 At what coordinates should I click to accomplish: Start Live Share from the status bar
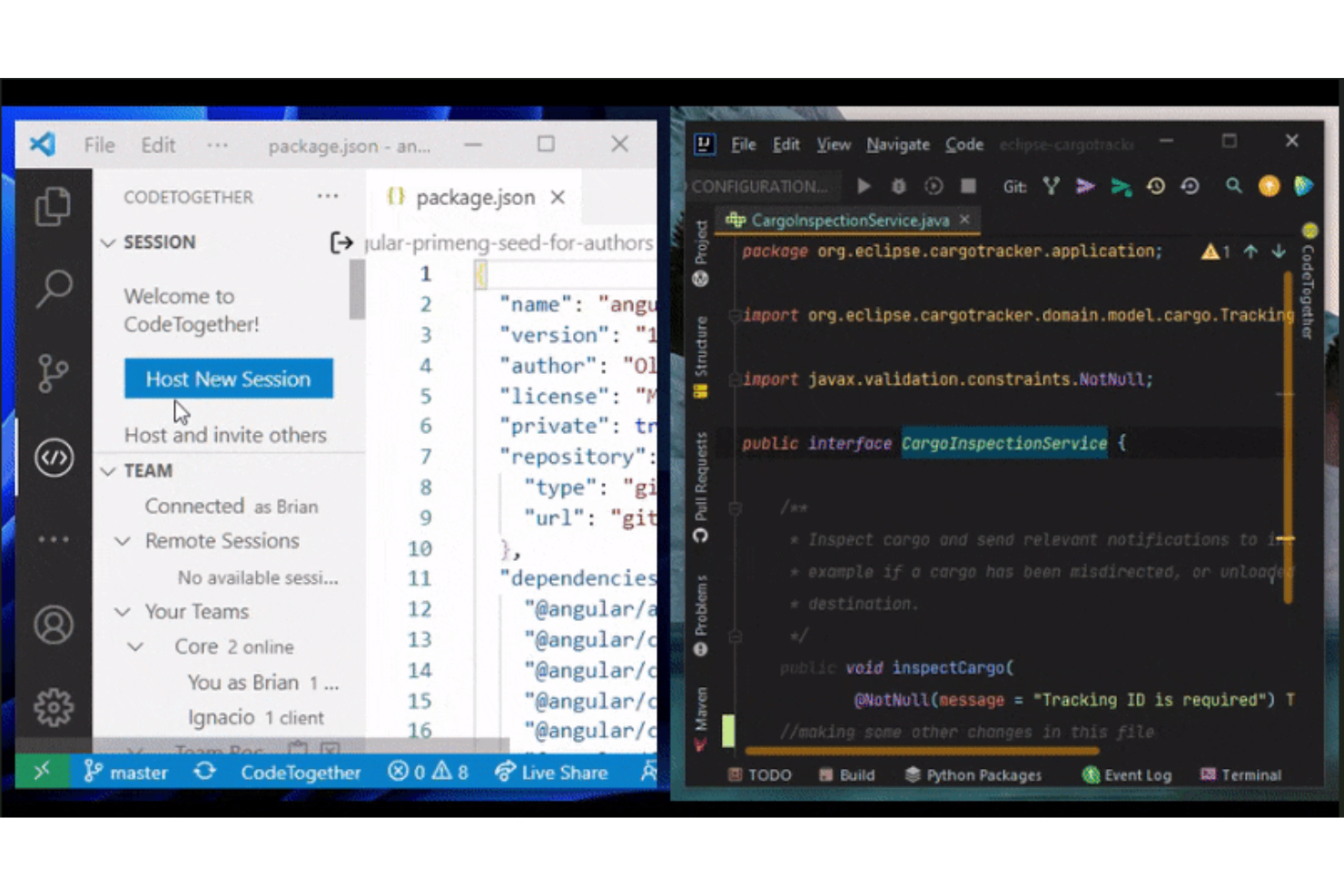coord(551,773)
